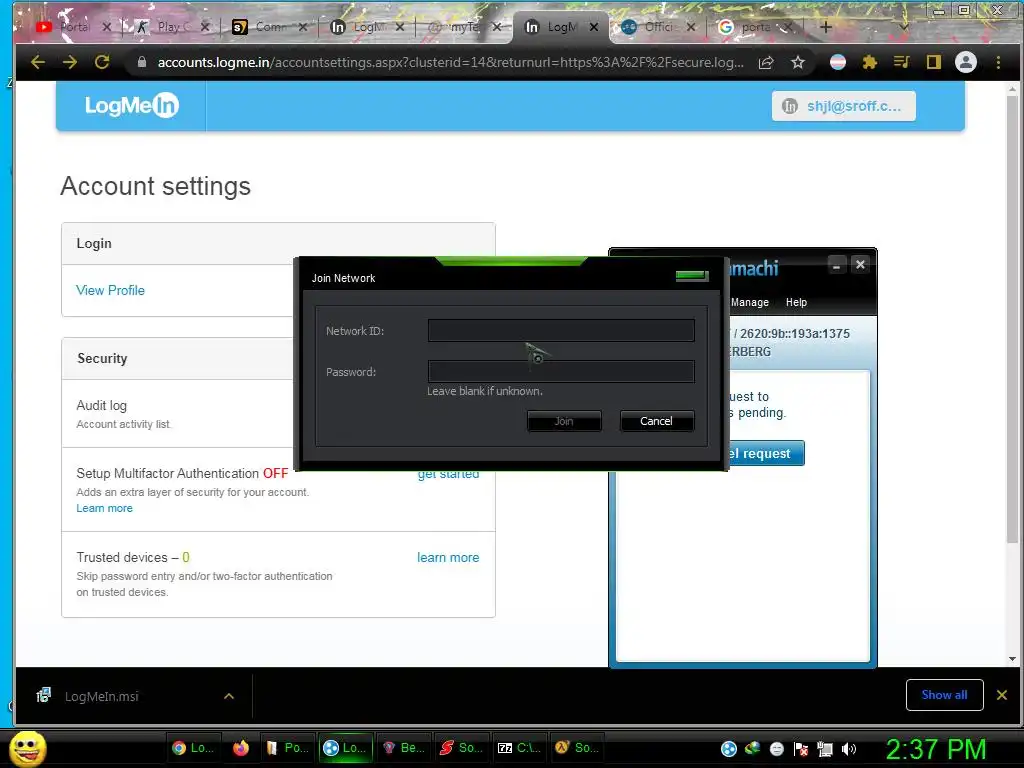Click the address bar URL
1024x768 pixels.
click(451, 62)
